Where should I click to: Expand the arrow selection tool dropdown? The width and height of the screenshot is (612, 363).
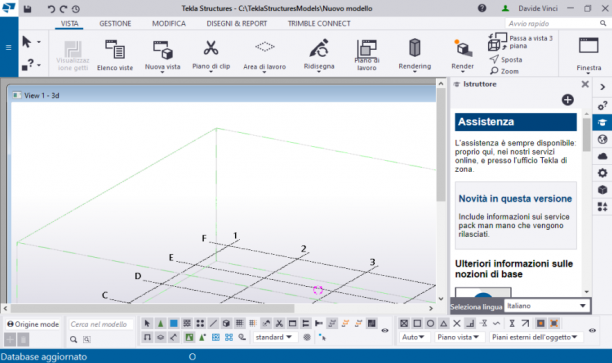39,42
